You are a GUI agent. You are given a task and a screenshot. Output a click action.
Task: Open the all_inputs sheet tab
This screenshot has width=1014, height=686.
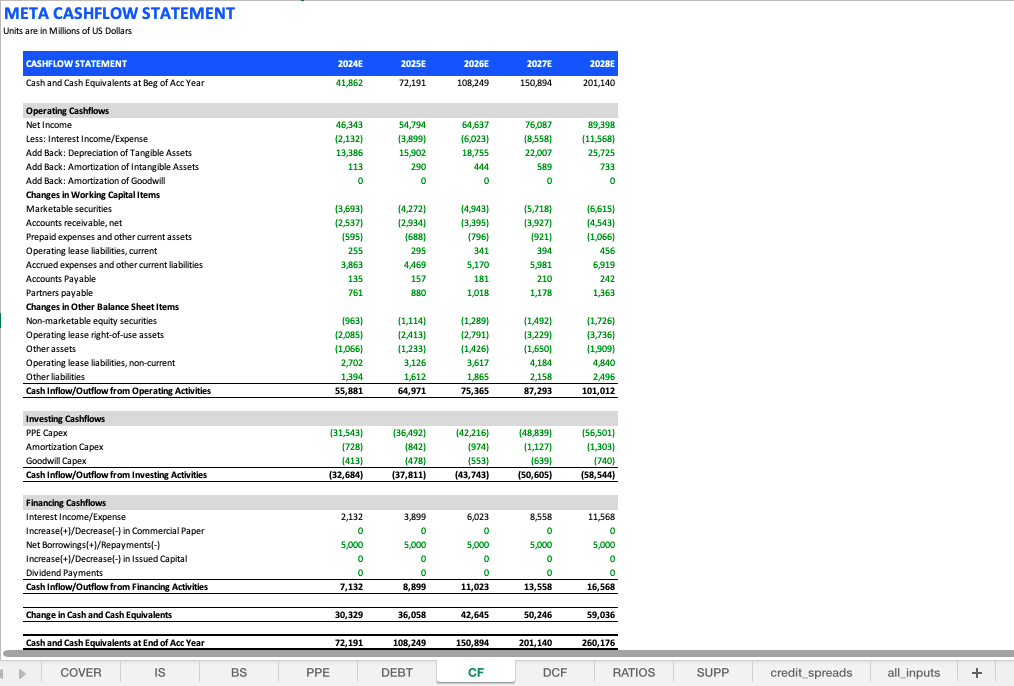[x=914, y=672]
